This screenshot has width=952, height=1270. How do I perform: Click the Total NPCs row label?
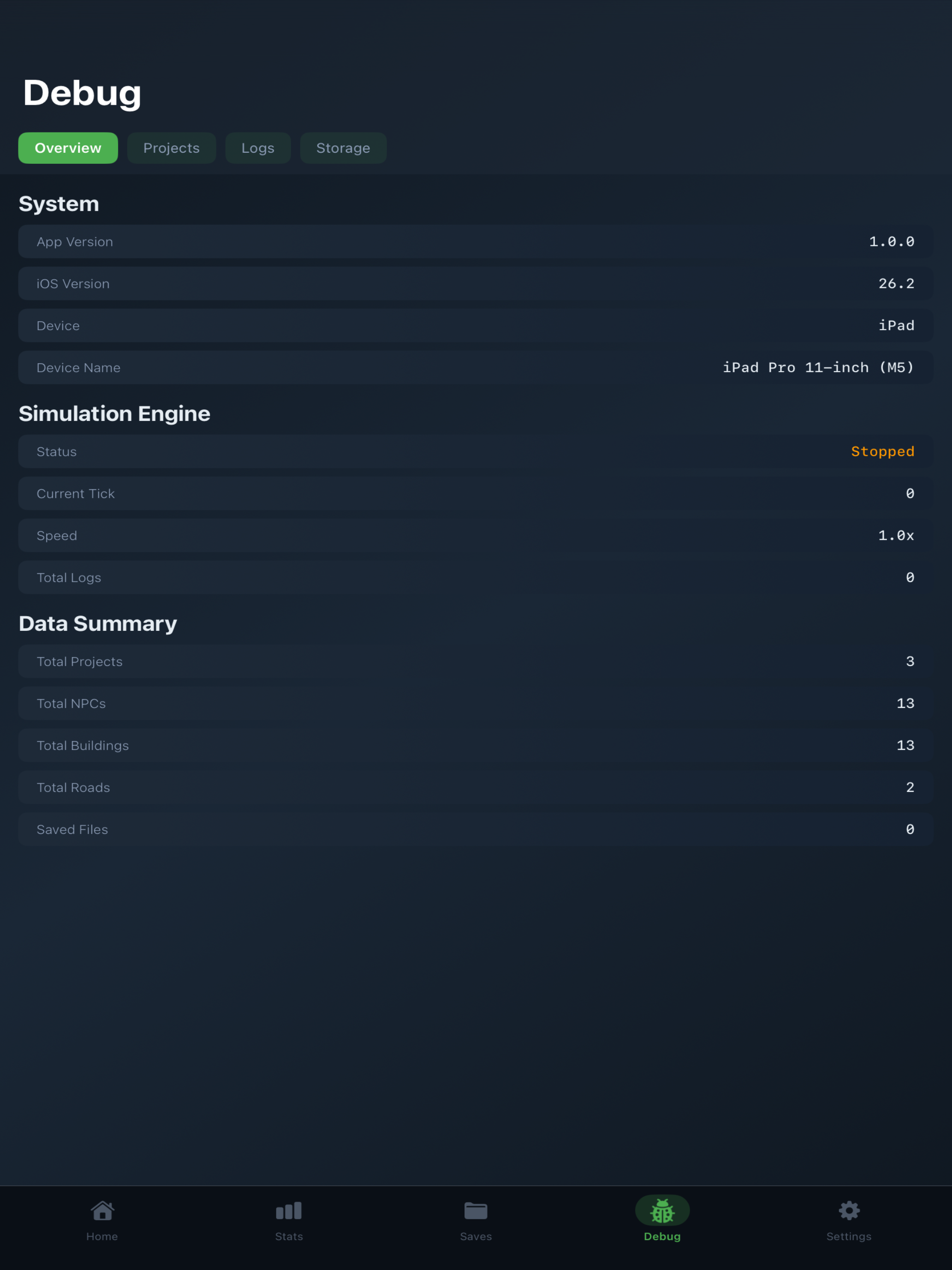[71, 703]
